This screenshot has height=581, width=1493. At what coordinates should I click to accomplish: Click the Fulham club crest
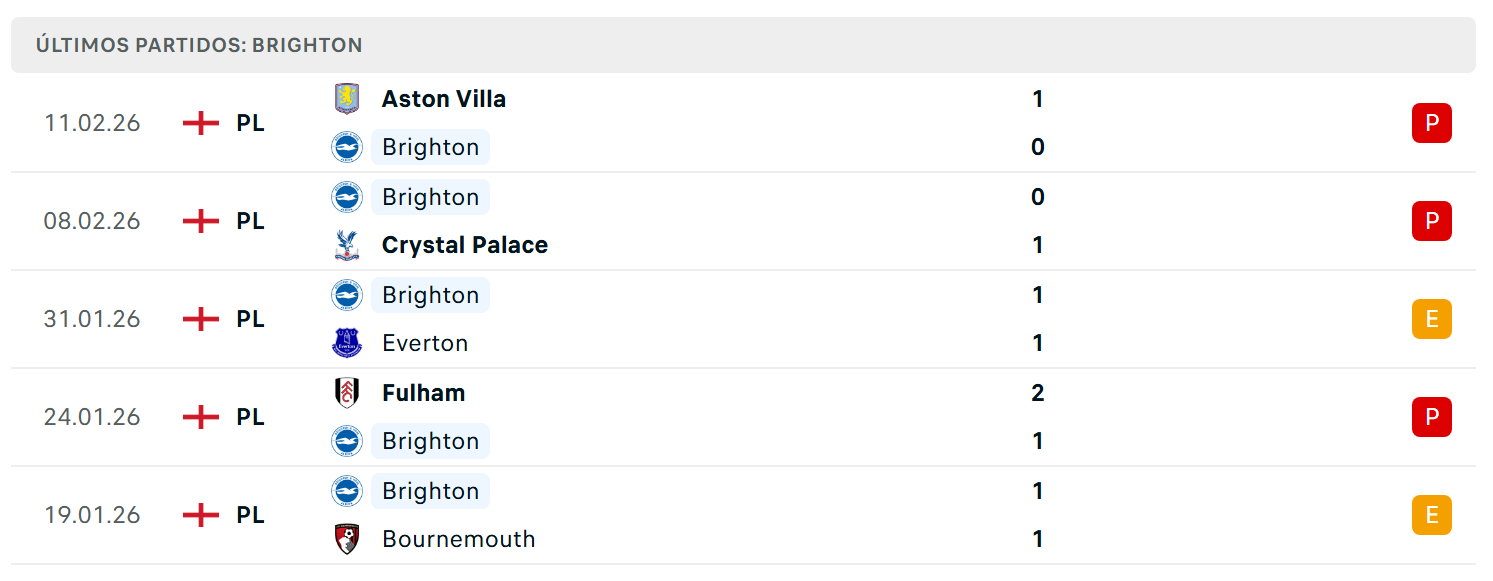coord(346,393)
